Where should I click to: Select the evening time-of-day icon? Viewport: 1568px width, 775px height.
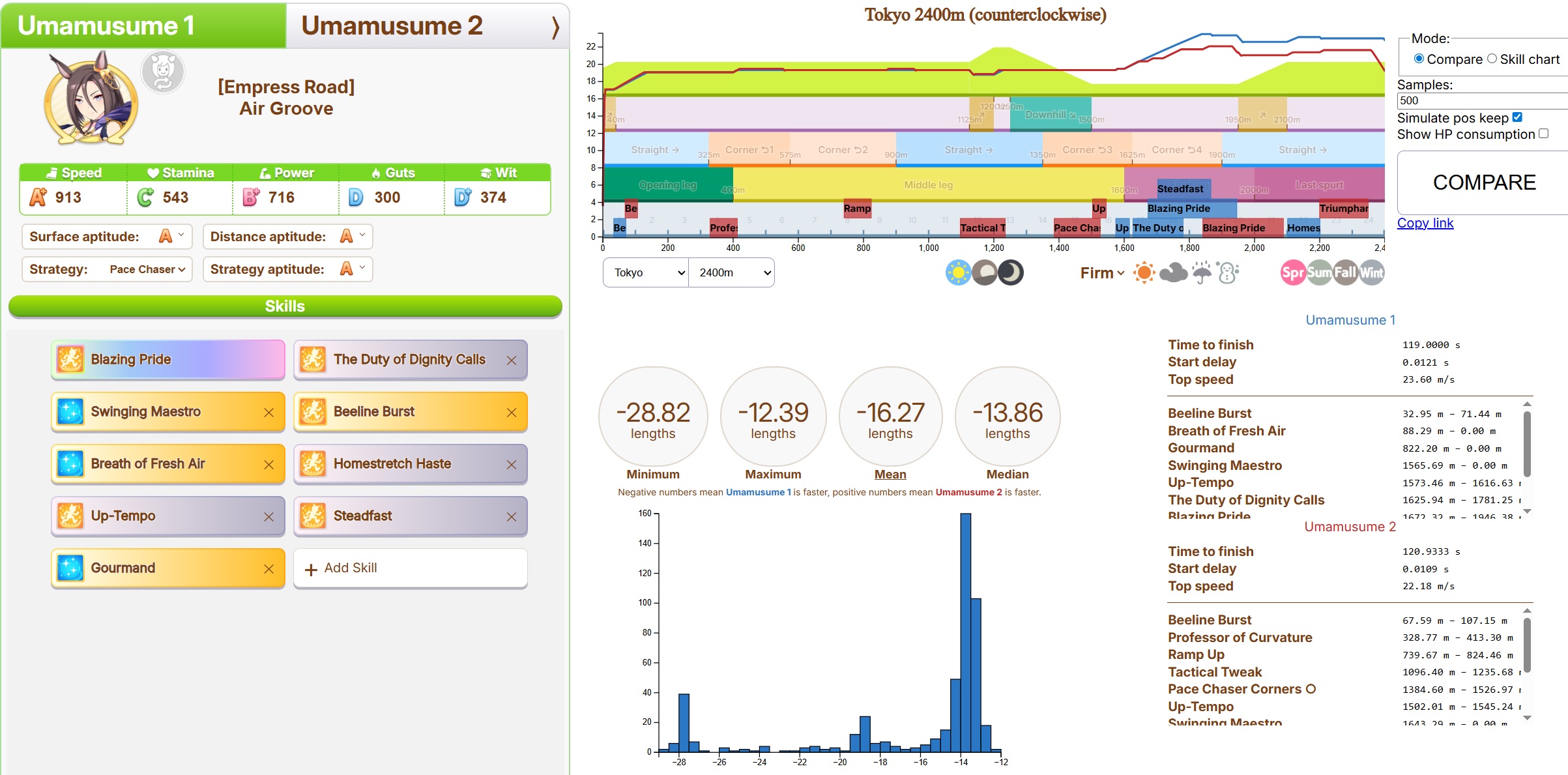(x=985, y=272)
